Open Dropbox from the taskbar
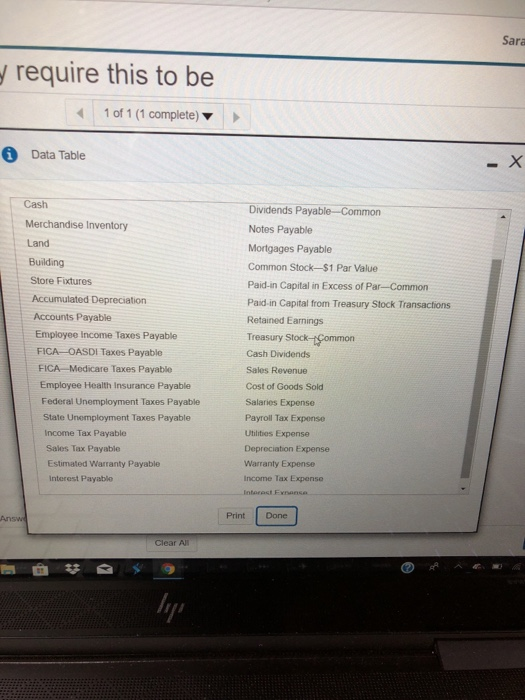 pyautogui.click(x=72, y=568)
